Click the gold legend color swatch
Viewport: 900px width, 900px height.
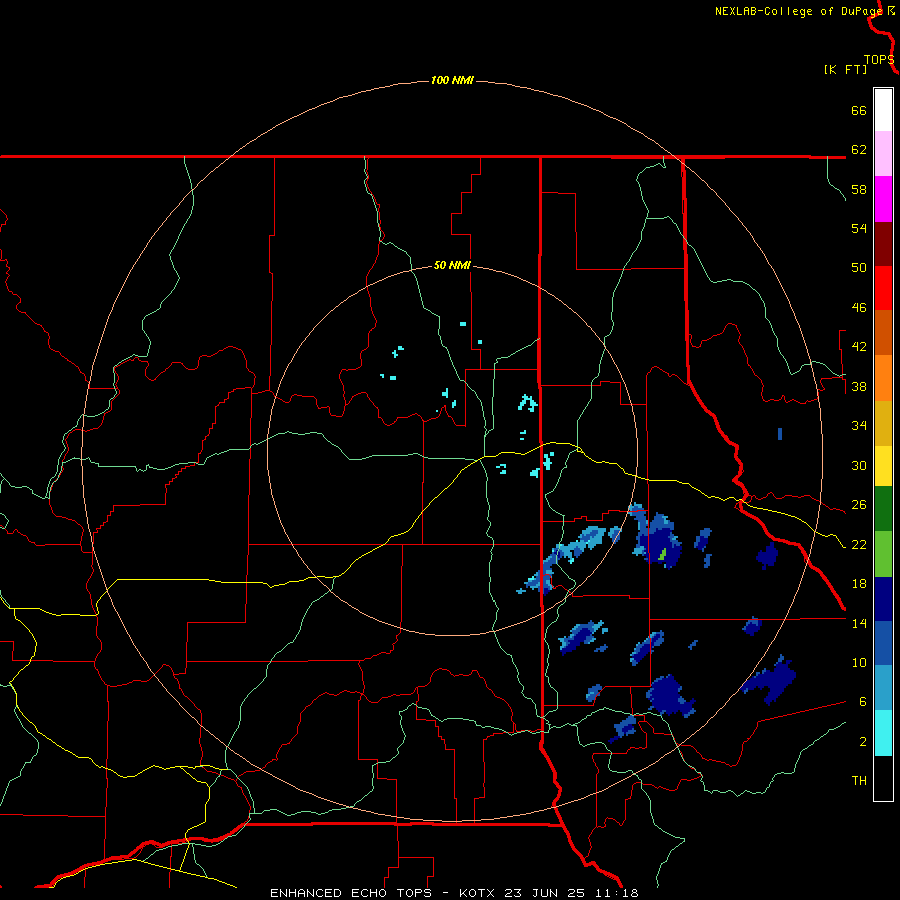(883, 423)
